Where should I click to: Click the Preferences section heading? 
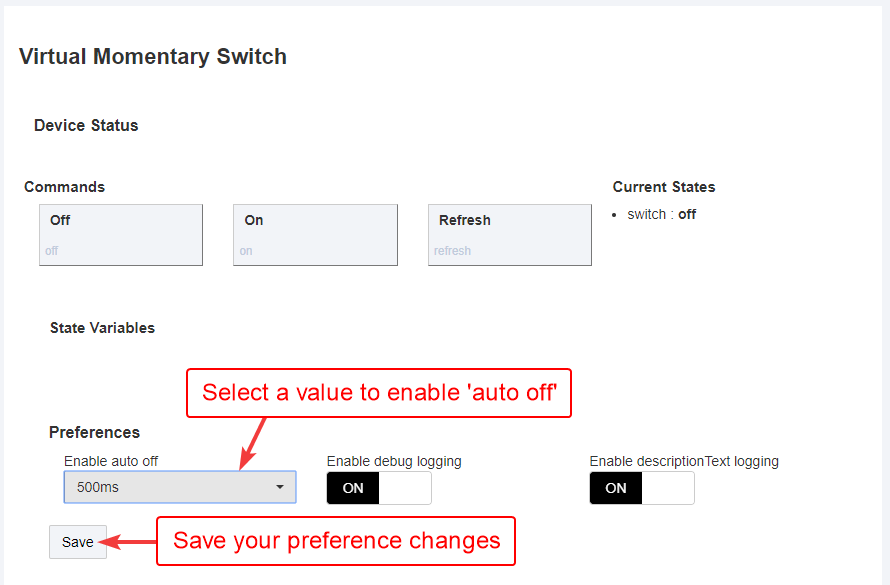tap(94, 432)
